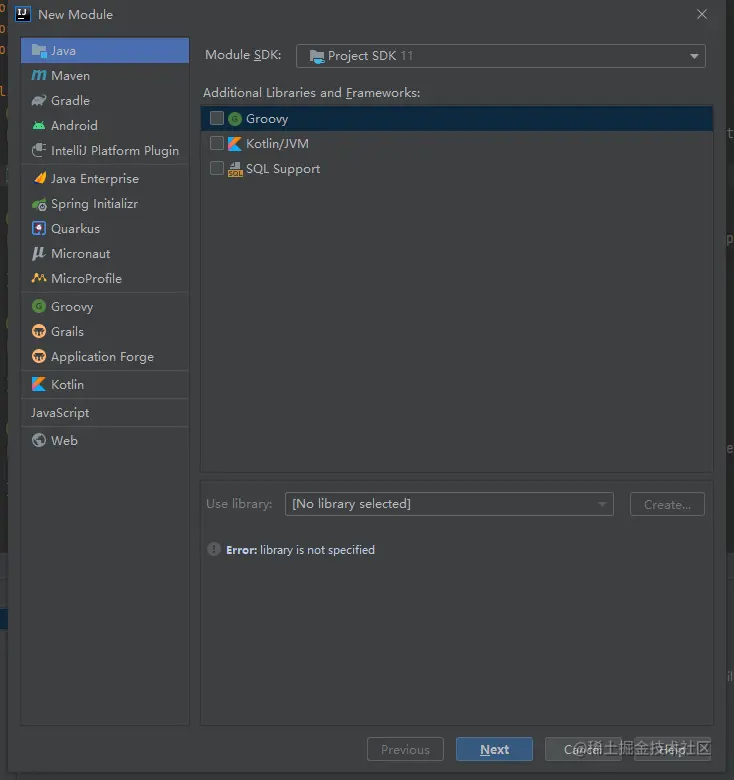Viewport: 734px width, 780px height.
Task: Click the Quarkus icon
Action: [39, 228]
